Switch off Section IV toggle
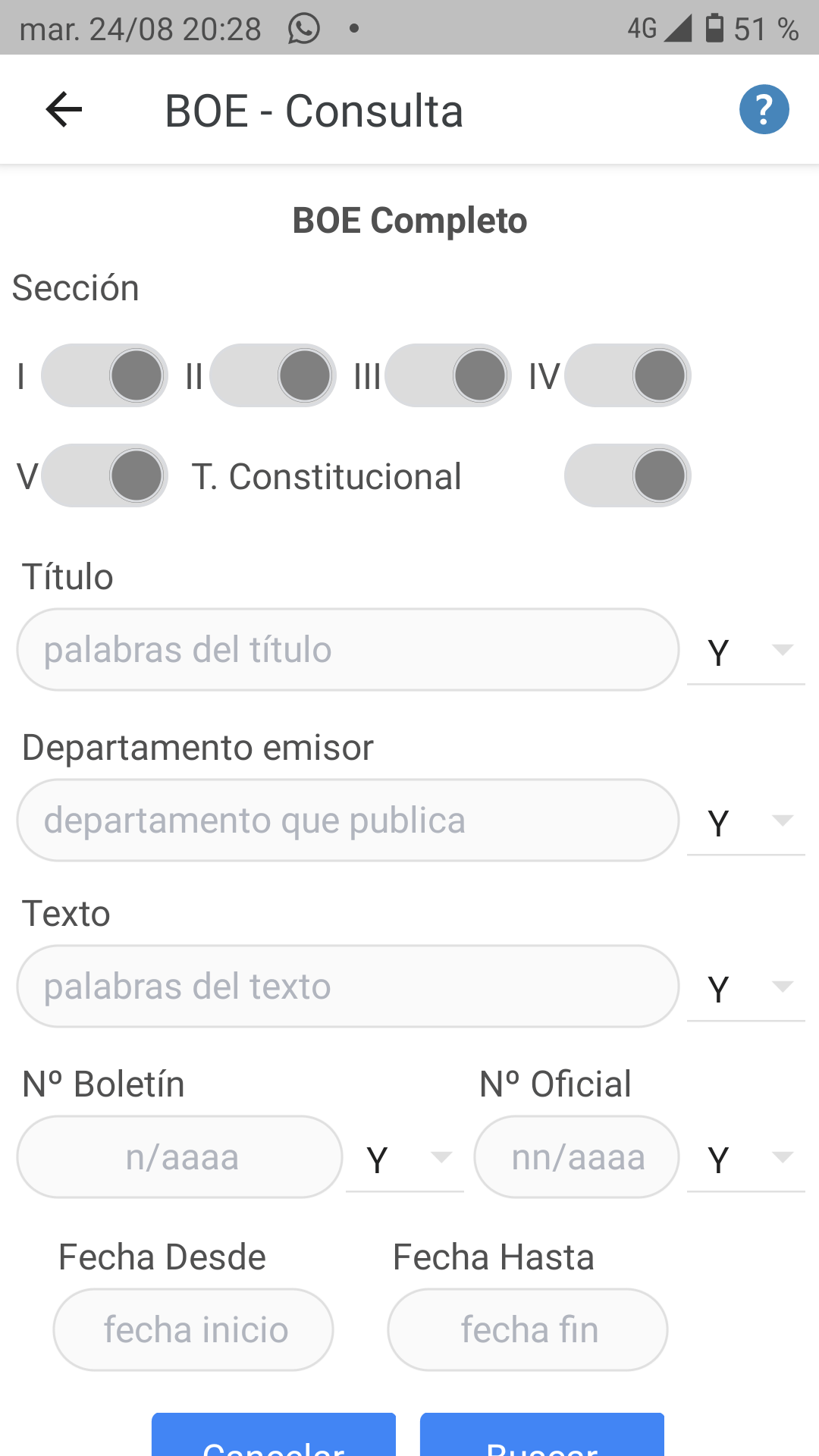This screenshot has width=819, height=1456. [627, 375]
